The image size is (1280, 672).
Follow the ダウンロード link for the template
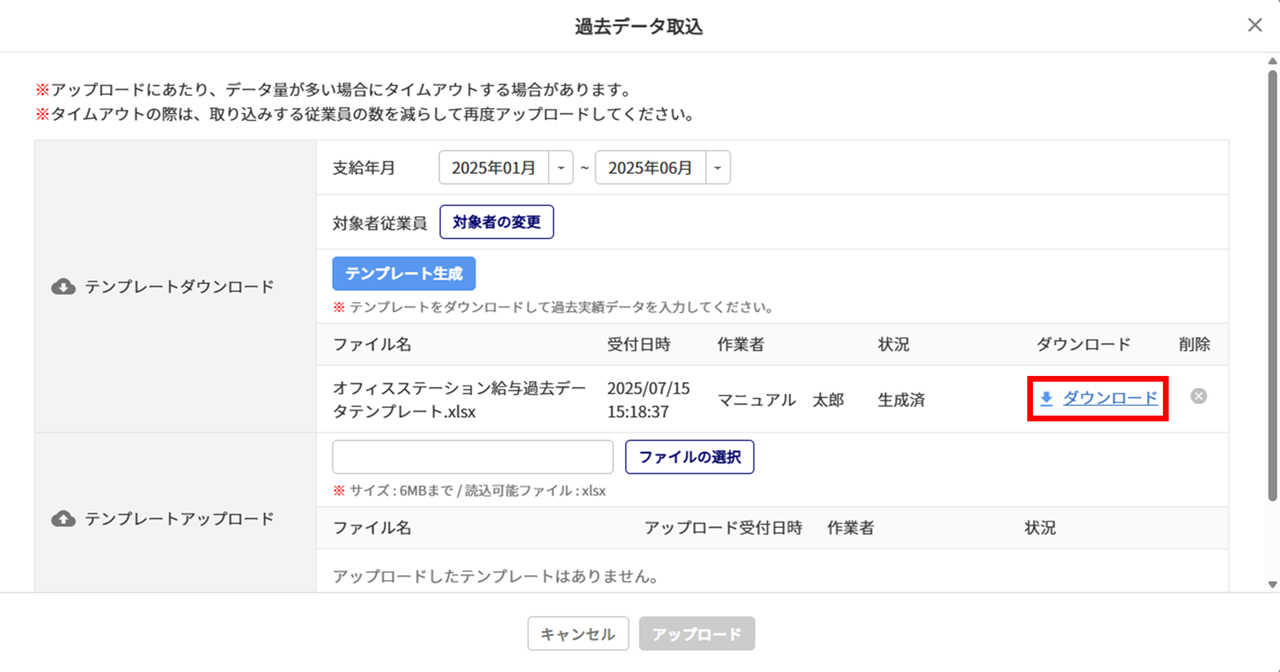pos(1110,398)
